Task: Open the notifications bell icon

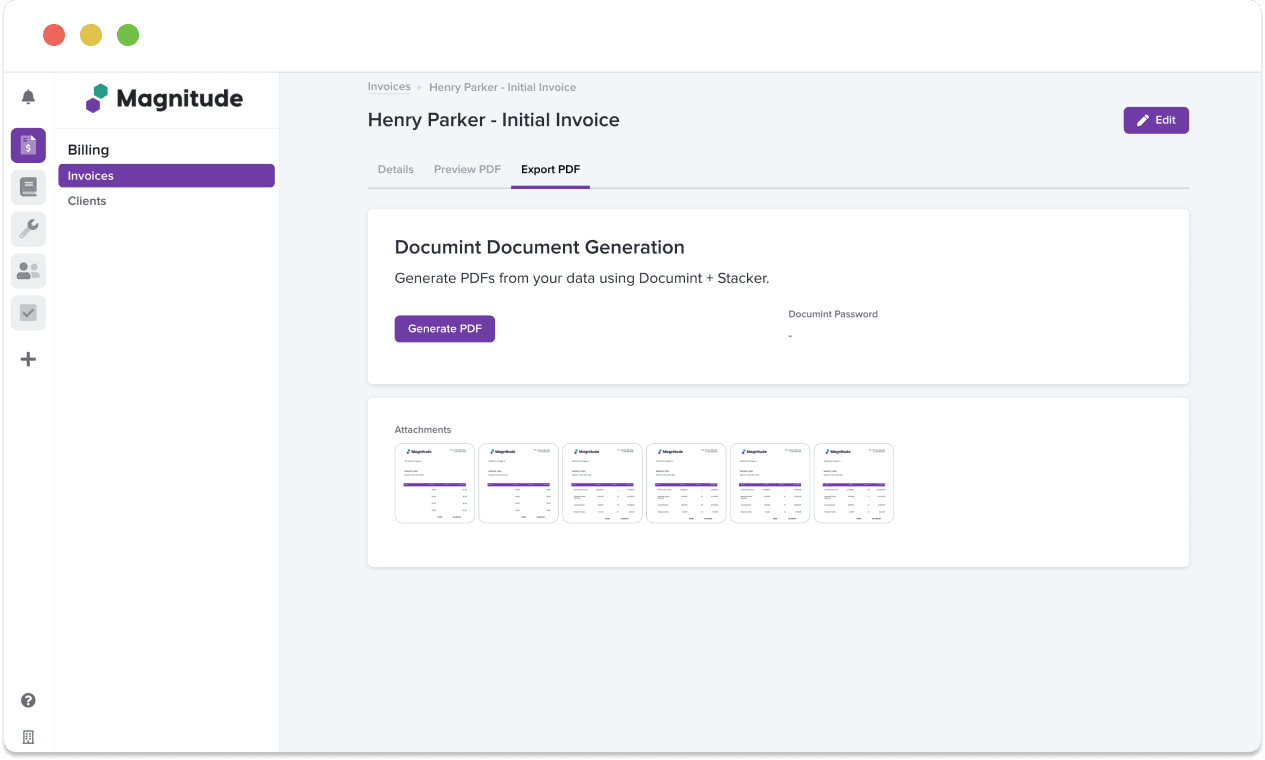Action: (28, 97)
